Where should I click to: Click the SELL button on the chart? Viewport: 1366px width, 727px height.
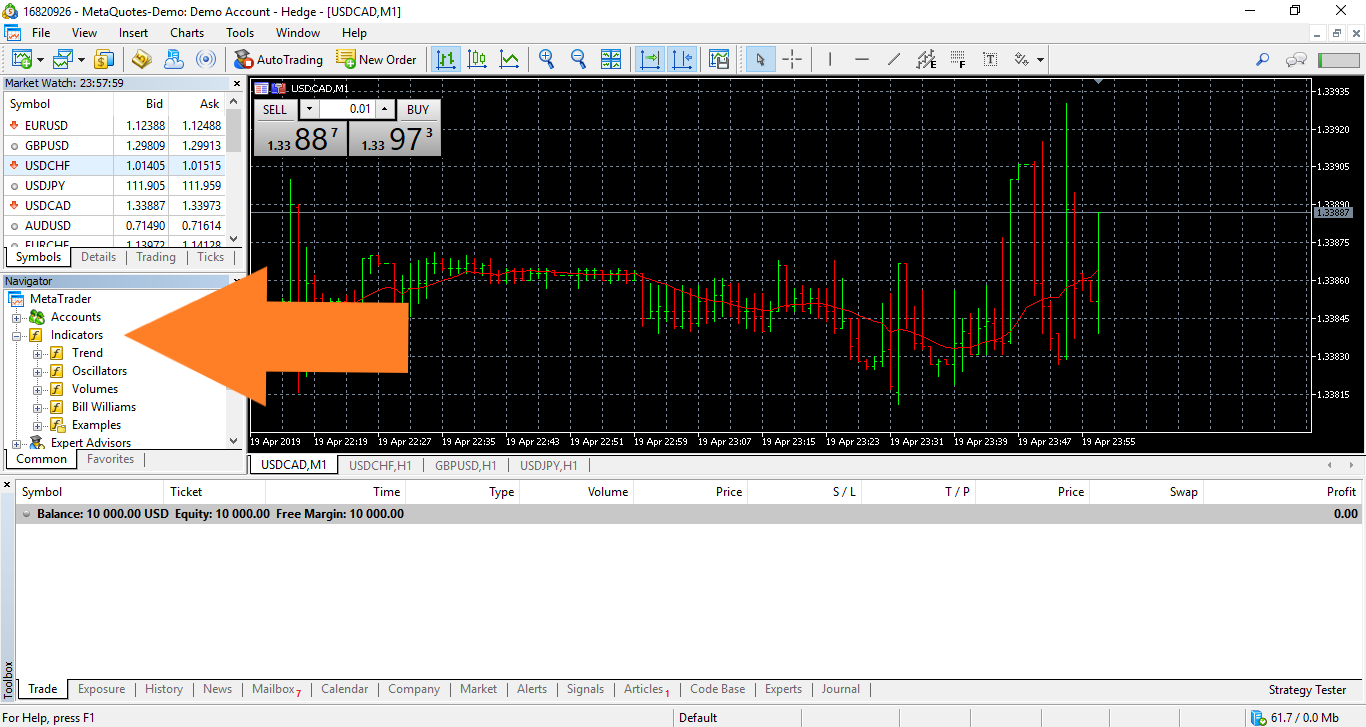point(275,109)
